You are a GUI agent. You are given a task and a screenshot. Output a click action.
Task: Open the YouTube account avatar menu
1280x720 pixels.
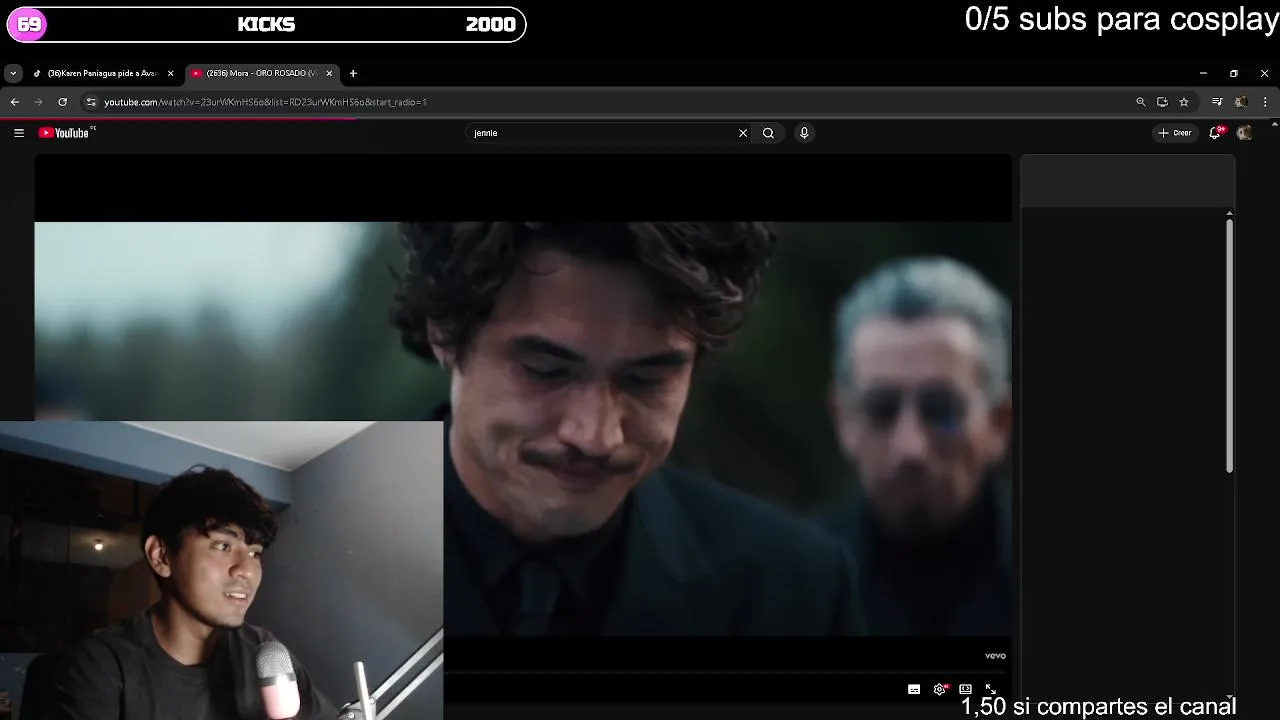[x=1244, y=133]
